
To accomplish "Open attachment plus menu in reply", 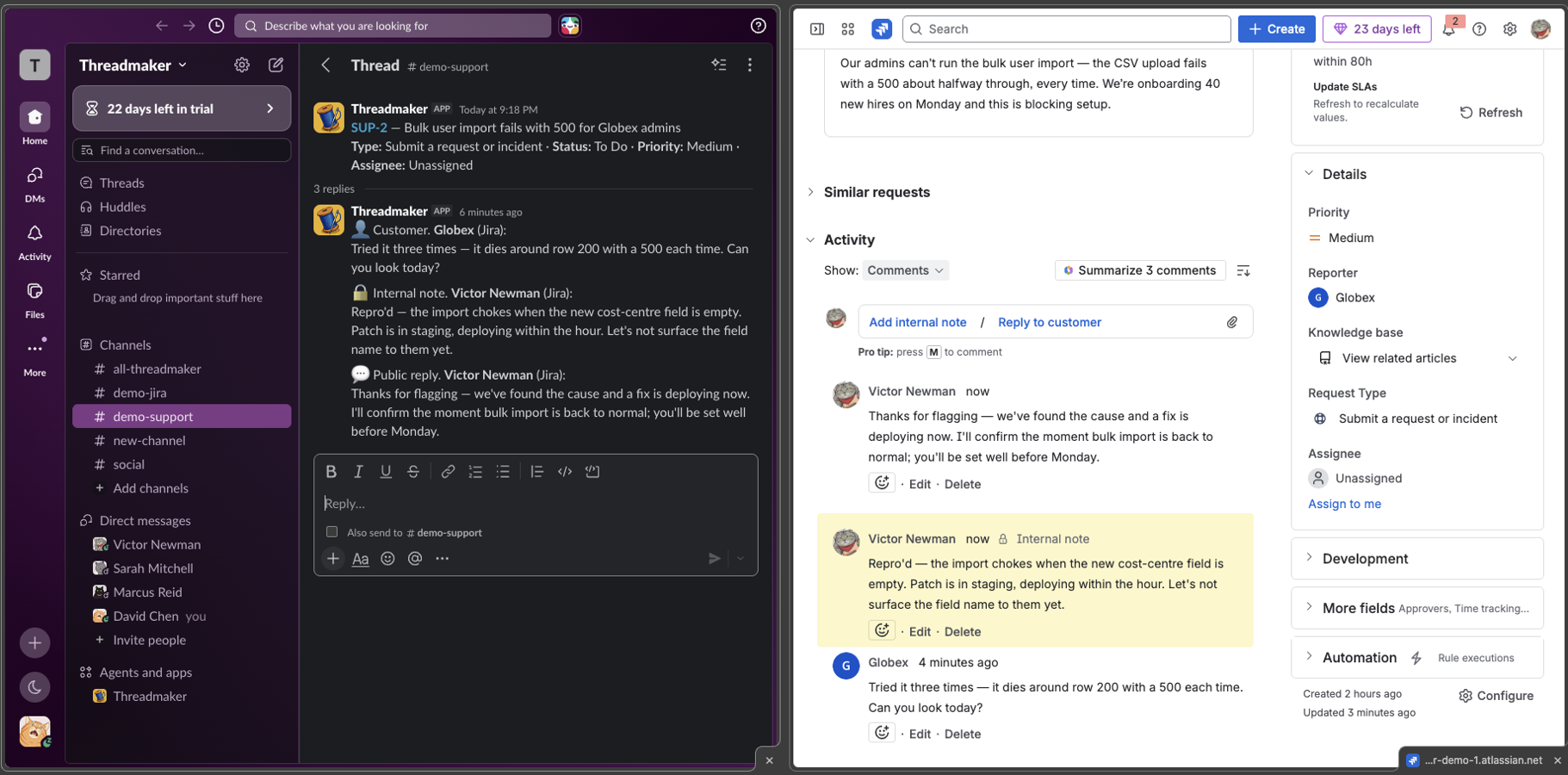I will (x=333, y=559).
